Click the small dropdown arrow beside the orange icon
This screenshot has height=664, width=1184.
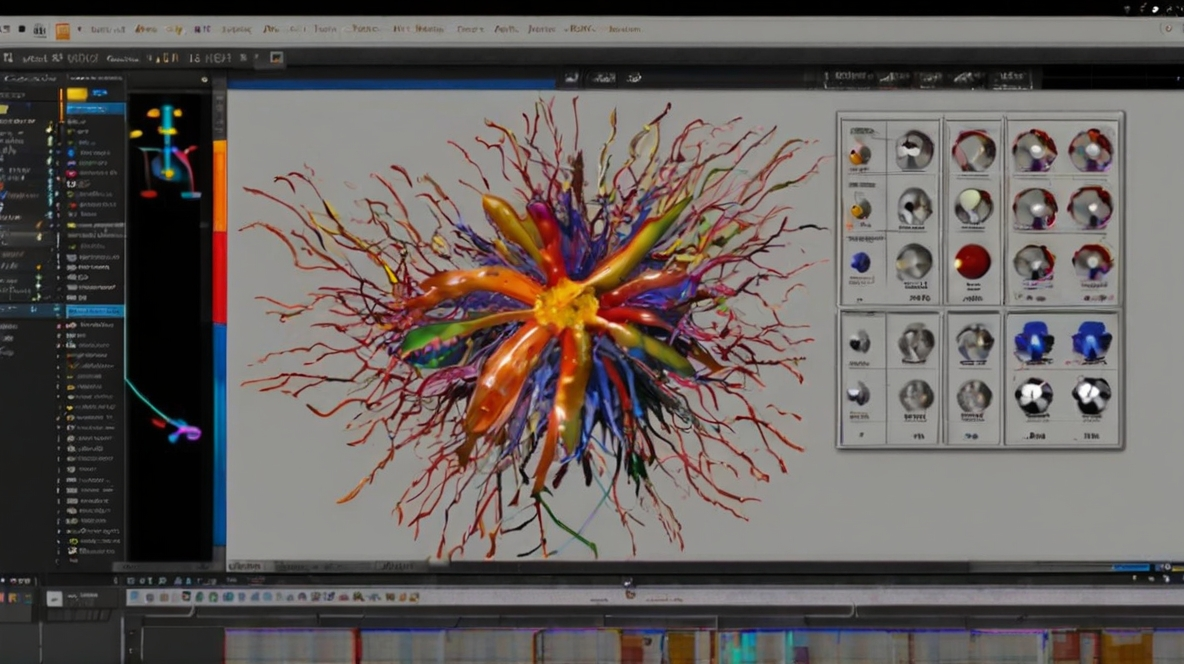[x=80, y=29]
